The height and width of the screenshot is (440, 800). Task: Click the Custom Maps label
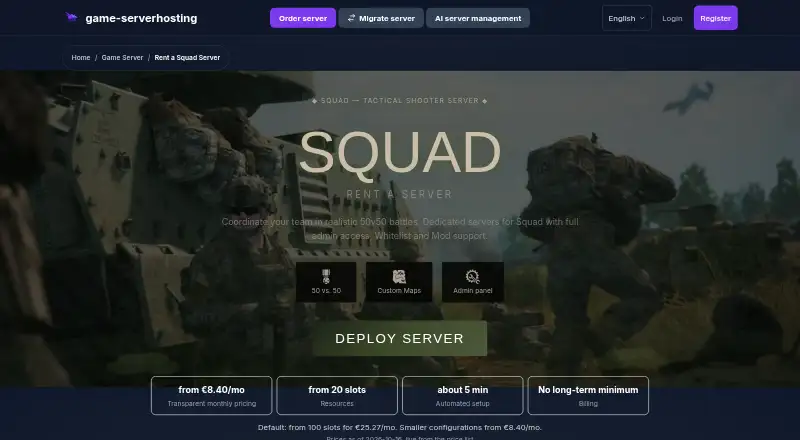click(399, 290)
